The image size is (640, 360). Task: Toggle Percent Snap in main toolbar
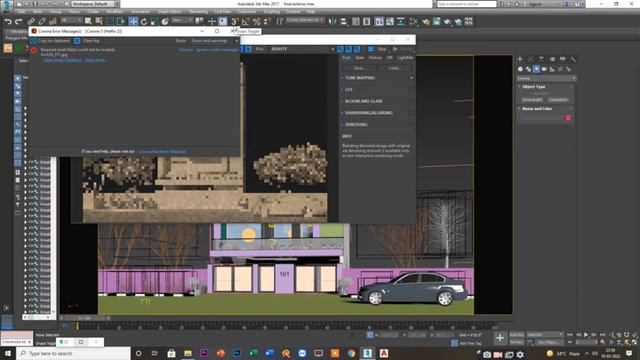[x=256, y=21]
